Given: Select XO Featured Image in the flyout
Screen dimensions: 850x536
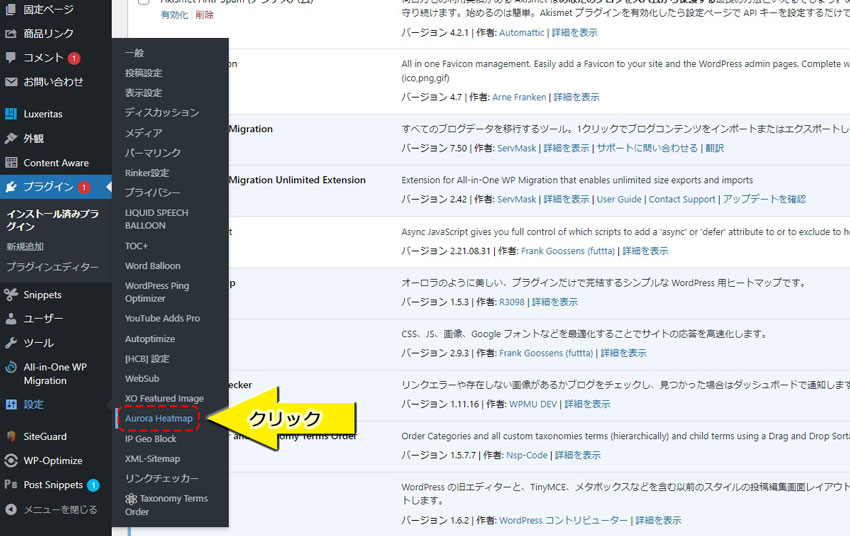Looking at the screenshot, I should coord(164,398).
